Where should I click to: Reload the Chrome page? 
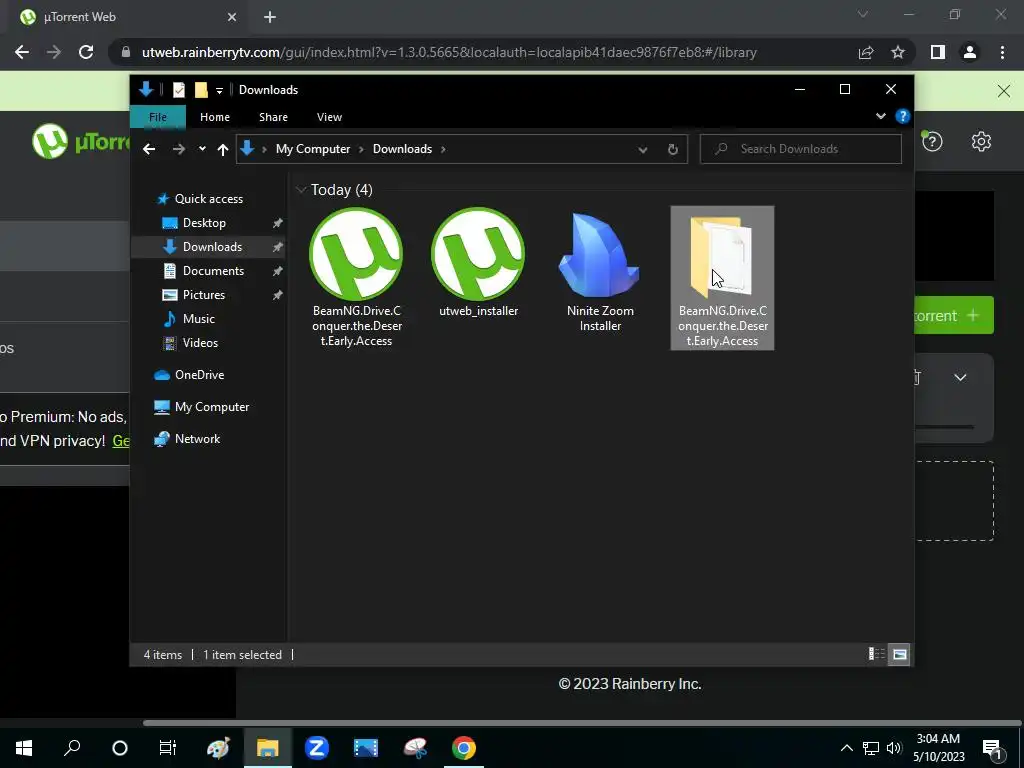(x=86, y=52)
